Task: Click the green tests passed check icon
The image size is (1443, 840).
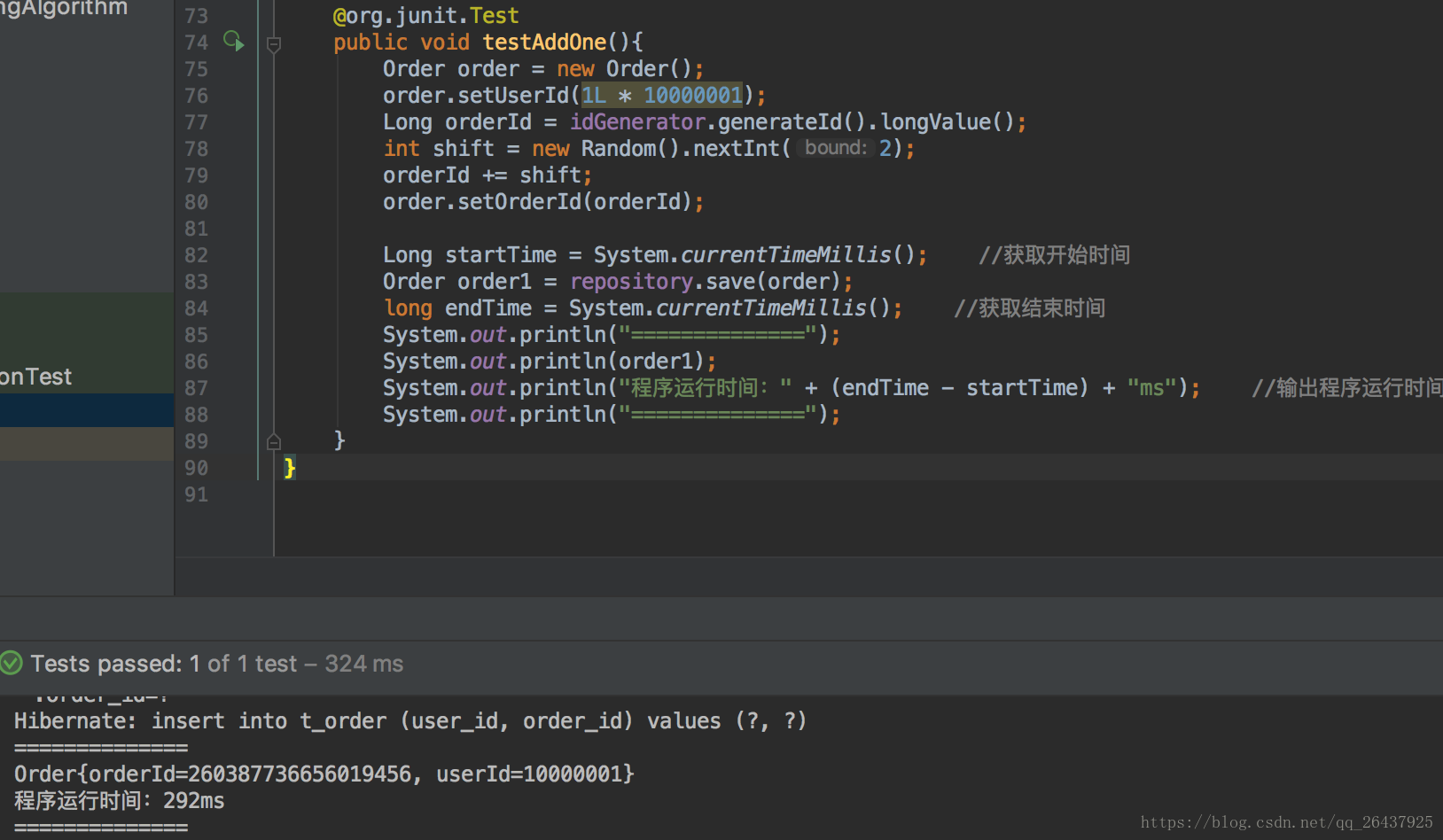Action: point(11,663)
